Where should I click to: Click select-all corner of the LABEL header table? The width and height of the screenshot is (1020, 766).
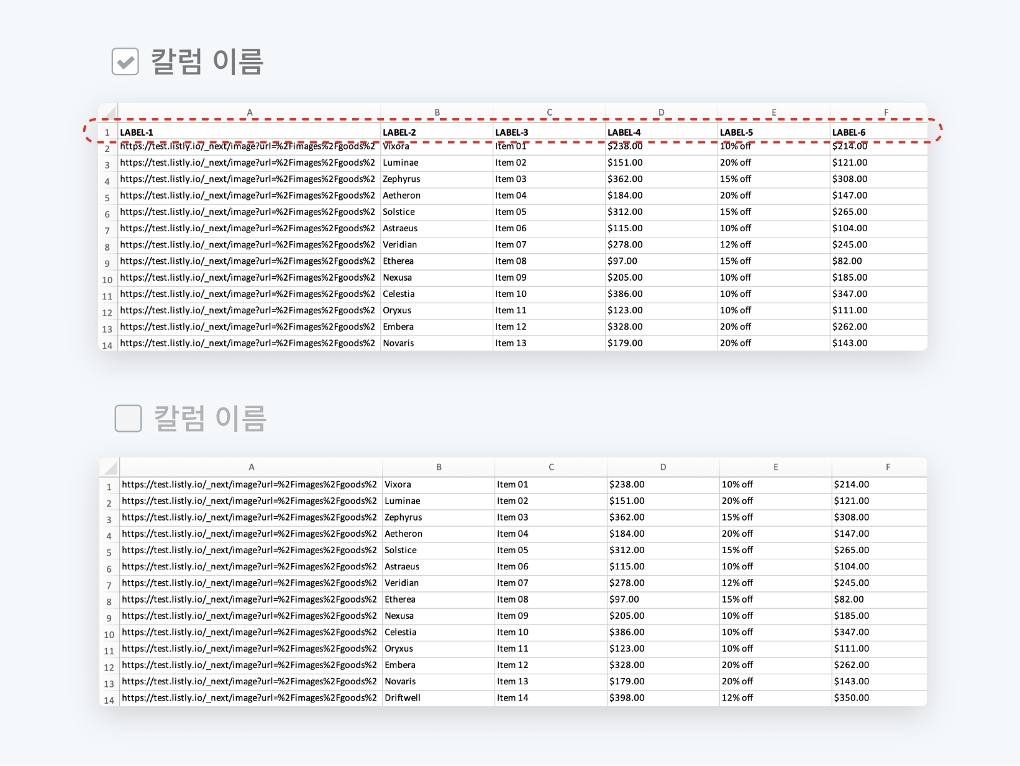tap(108, 112)
